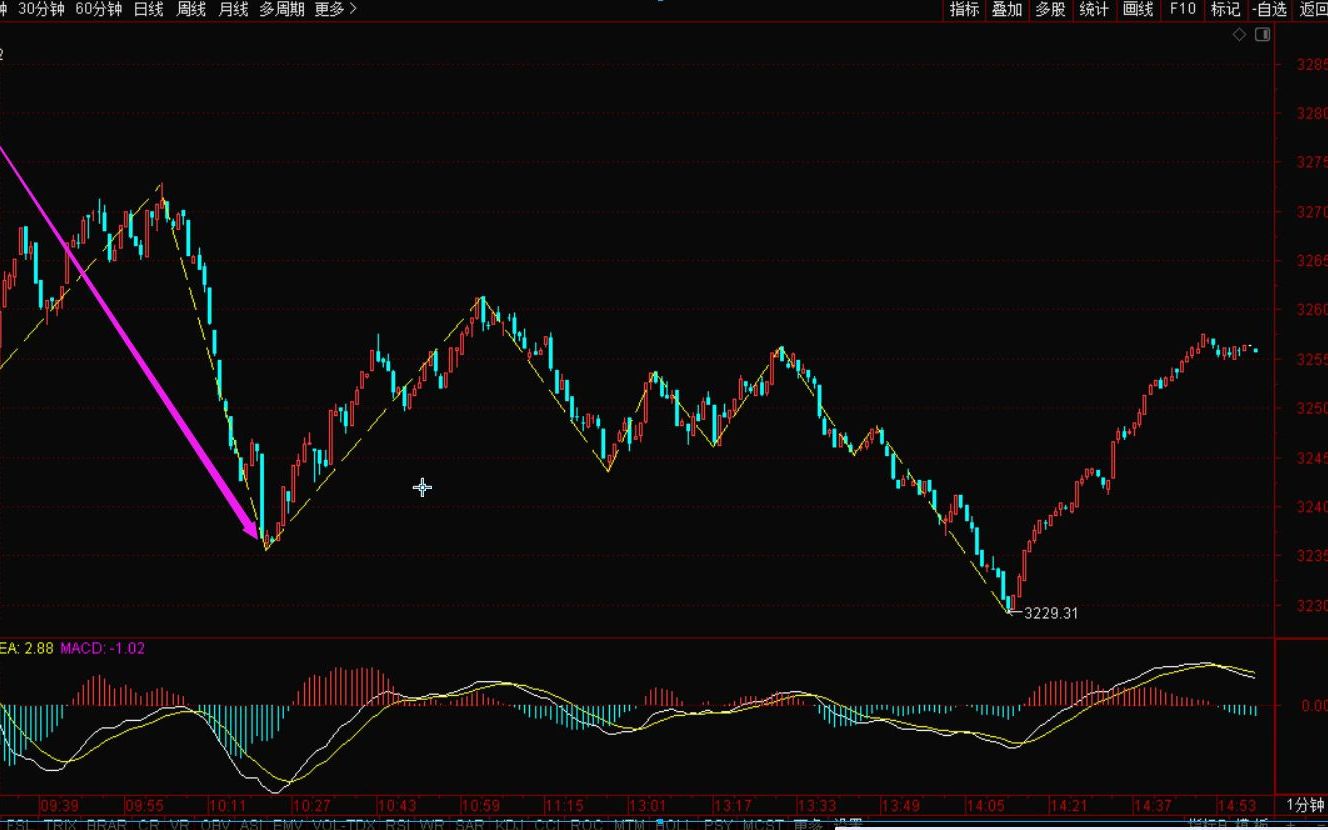Activate the 画线 drawing tools
The height and width of the screenshot is (830, 1328).
pos(1138,9)
